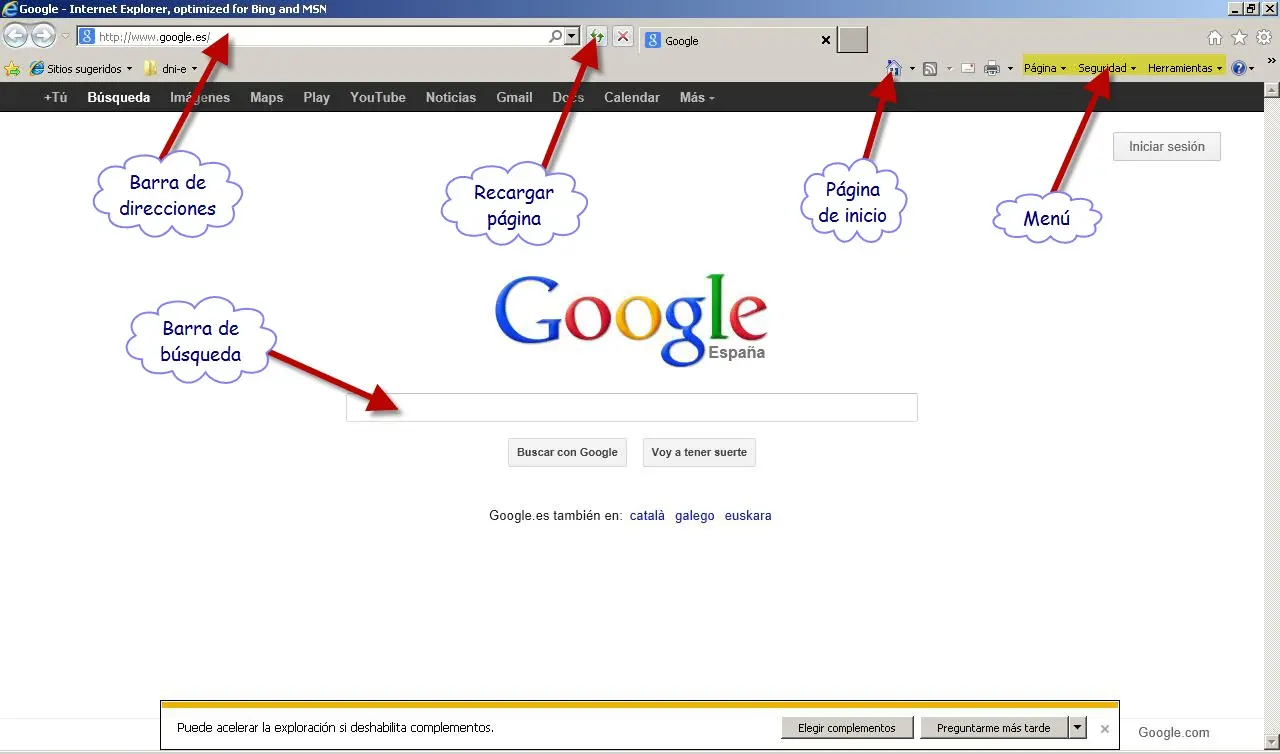Open the dni-e favorites folder

coord(170,69)
